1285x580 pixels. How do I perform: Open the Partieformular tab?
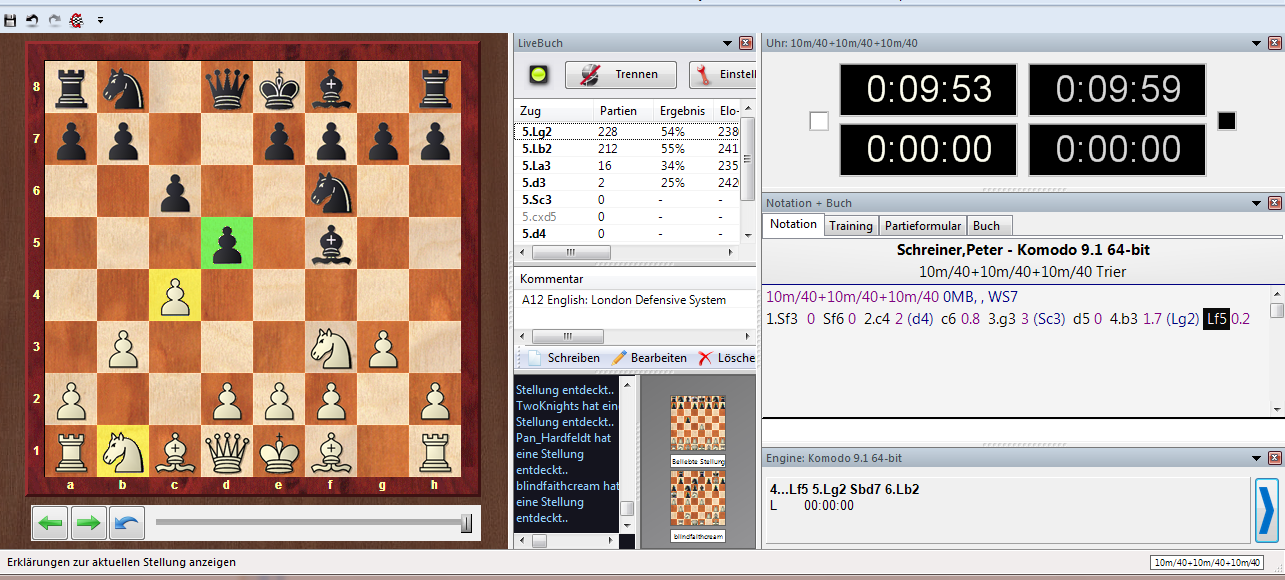point(924,225)
